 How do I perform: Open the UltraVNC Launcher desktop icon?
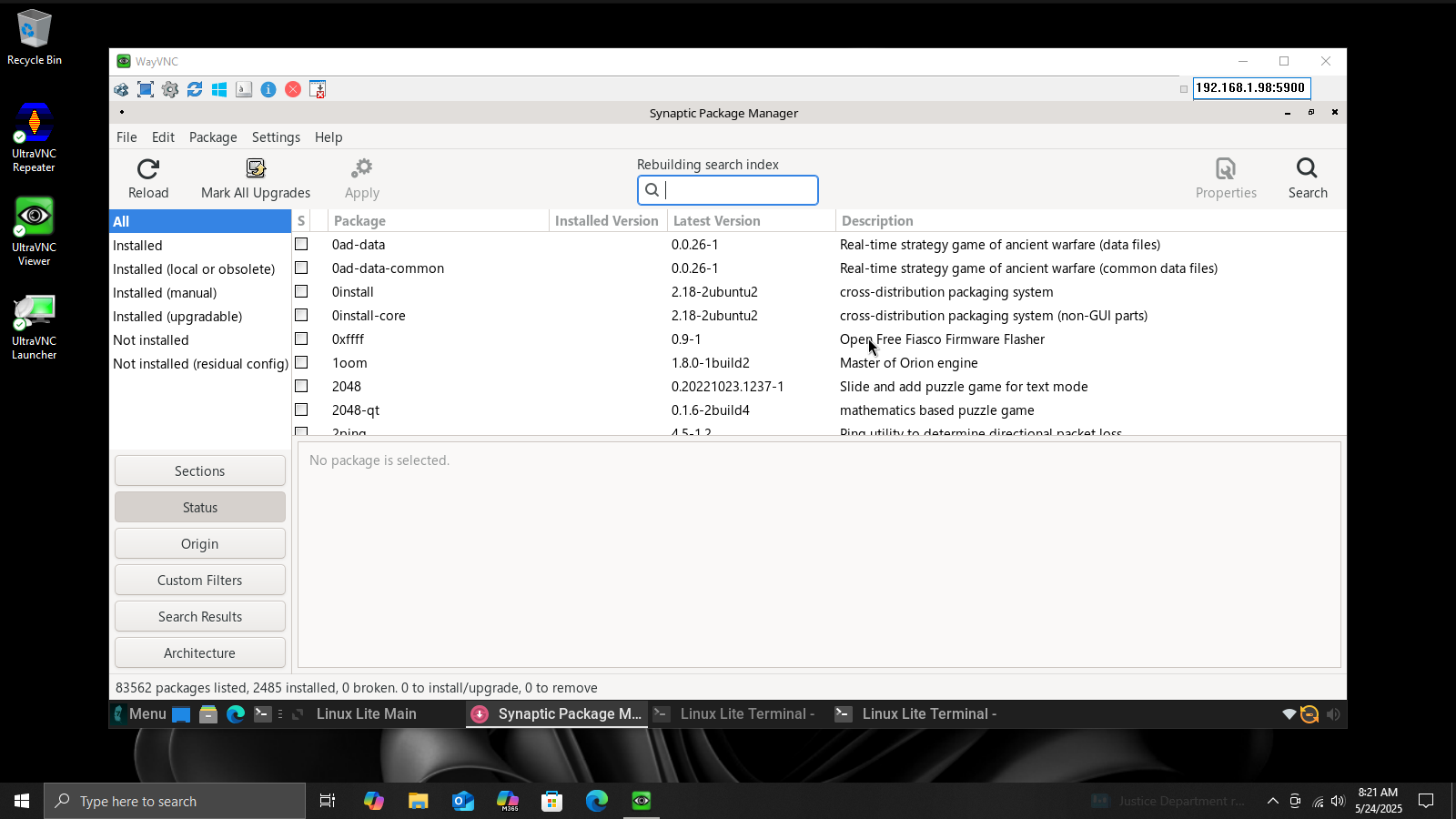pyautogui.click(x=34, y=326)
